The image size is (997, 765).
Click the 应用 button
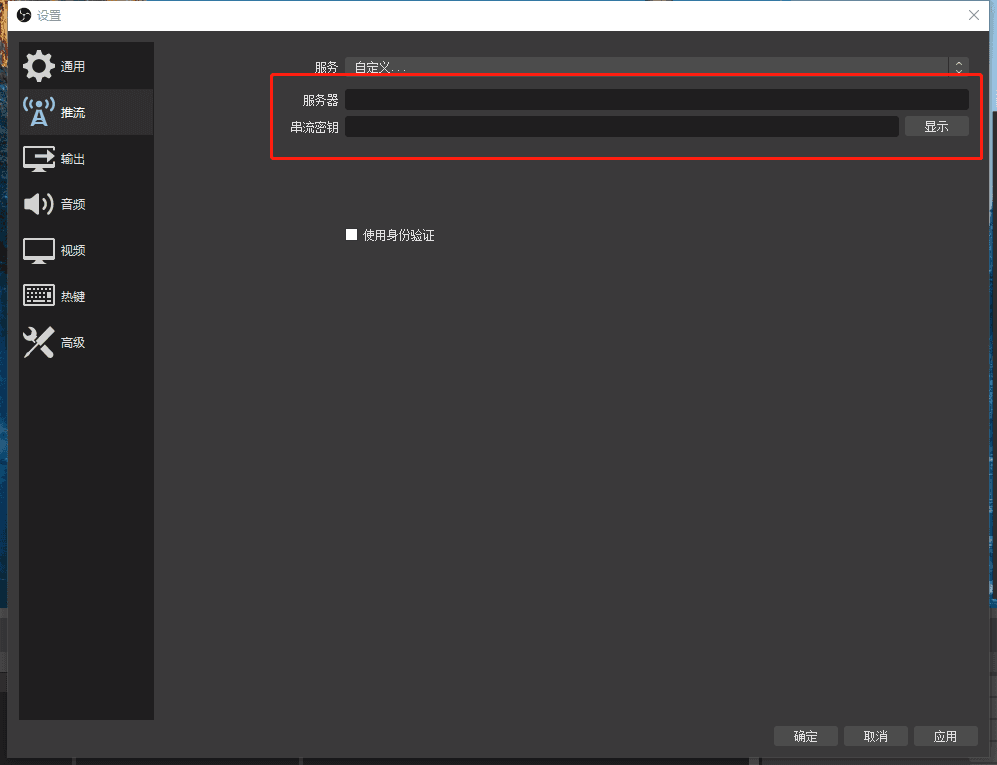coord(945,736)
